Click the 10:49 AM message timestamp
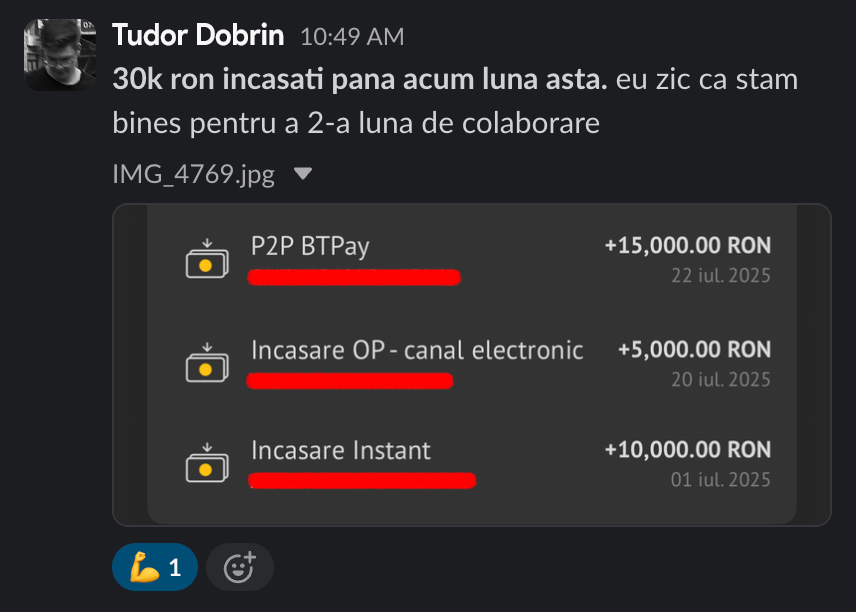This screenshot has height=612, width=856. (x=352, y=37)
